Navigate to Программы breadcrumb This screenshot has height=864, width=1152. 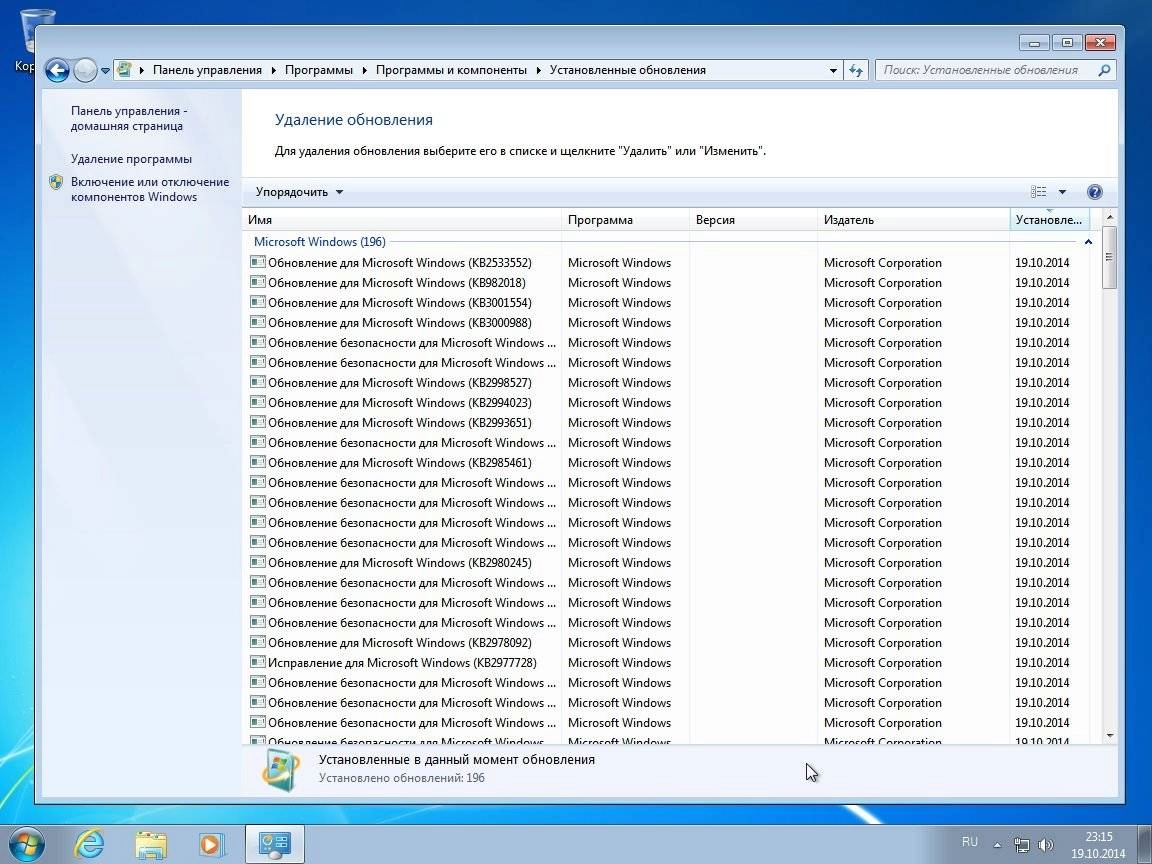coord(318,70)
